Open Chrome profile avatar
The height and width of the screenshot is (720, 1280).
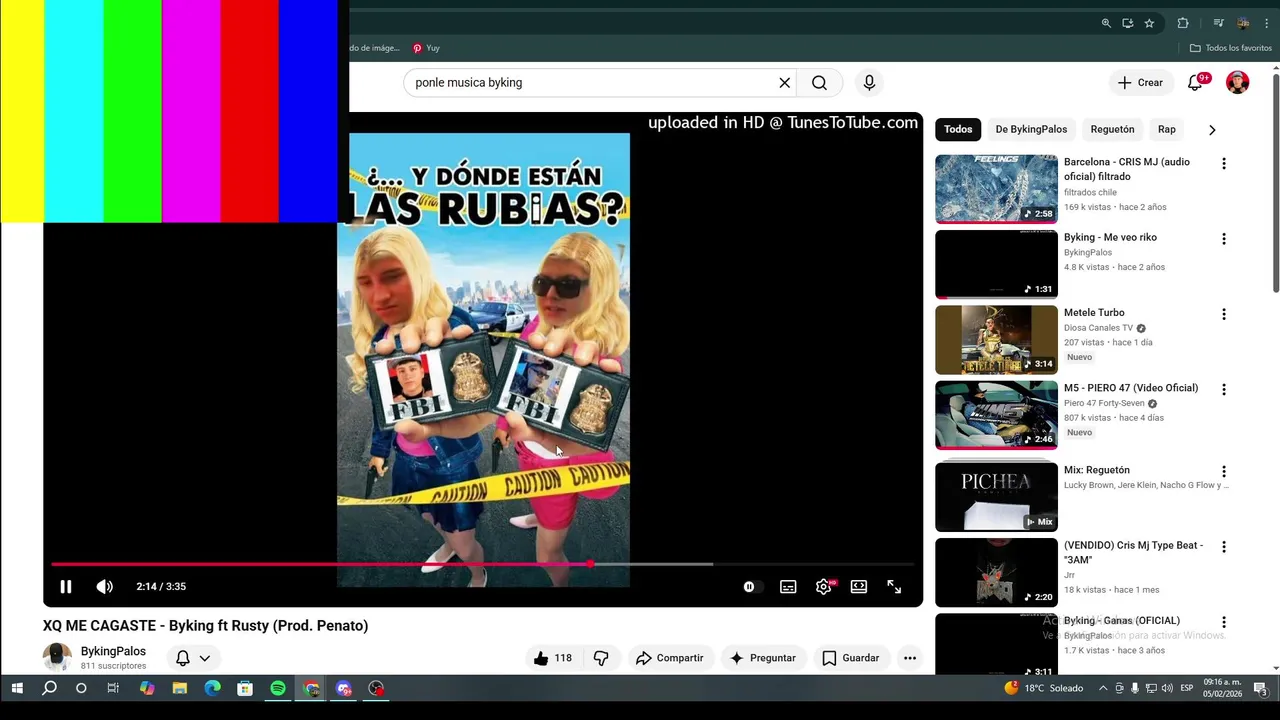click(1243, 23)
